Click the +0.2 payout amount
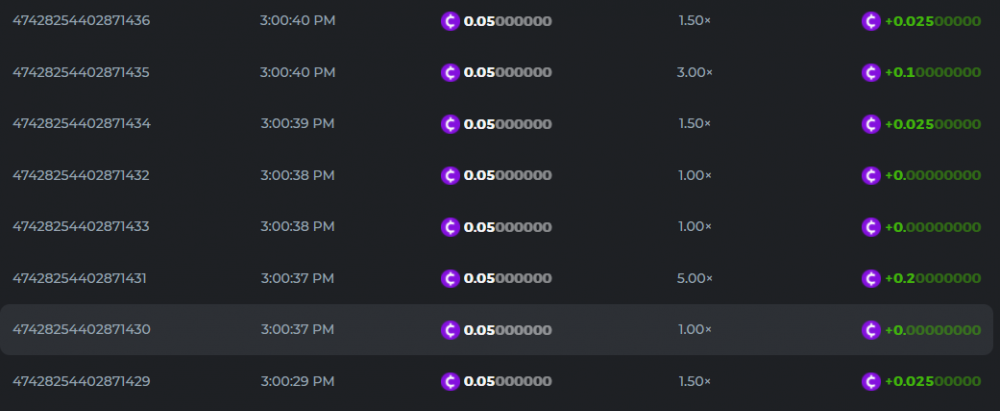1000x411 pixels. [x=933, y=278]
